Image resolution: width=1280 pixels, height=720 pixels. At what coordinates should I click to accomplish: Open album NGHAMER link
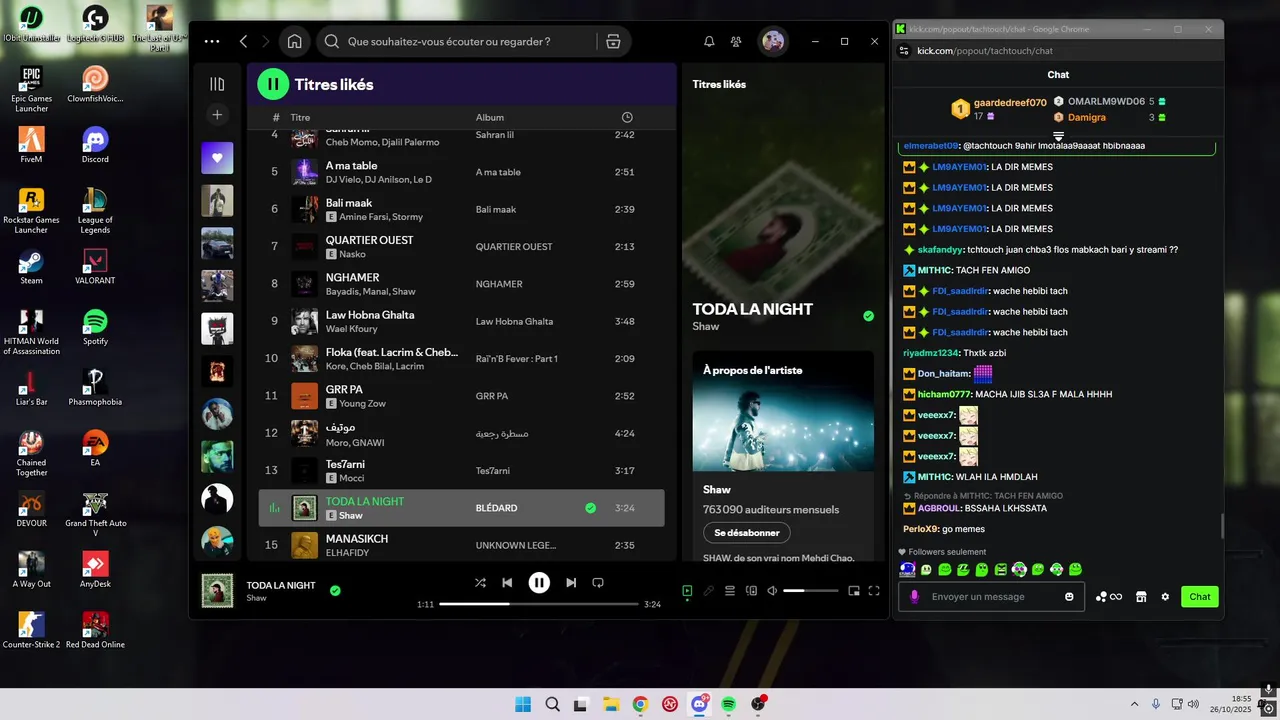[499, 284]
